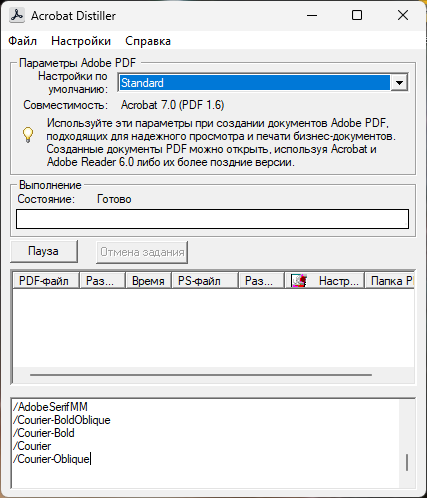Open the Файл menu
The image size is (427, 498).
[x=22, y=41]
